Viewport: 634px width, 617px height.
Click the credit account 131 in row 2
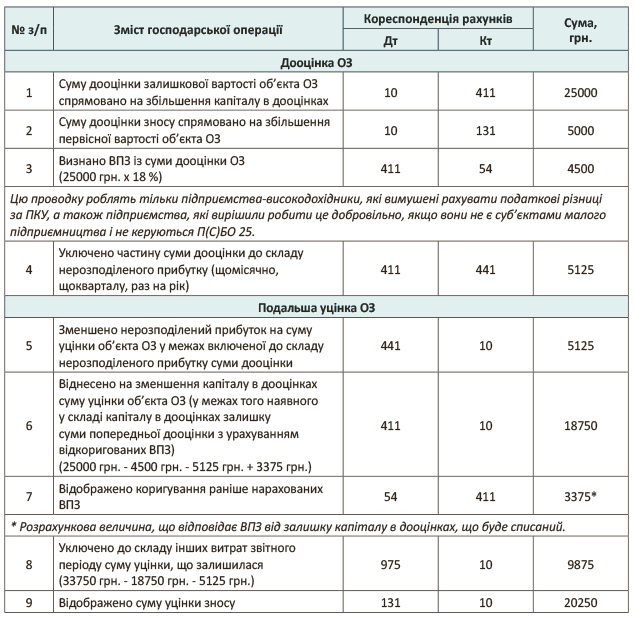click(x=487, y=130)
